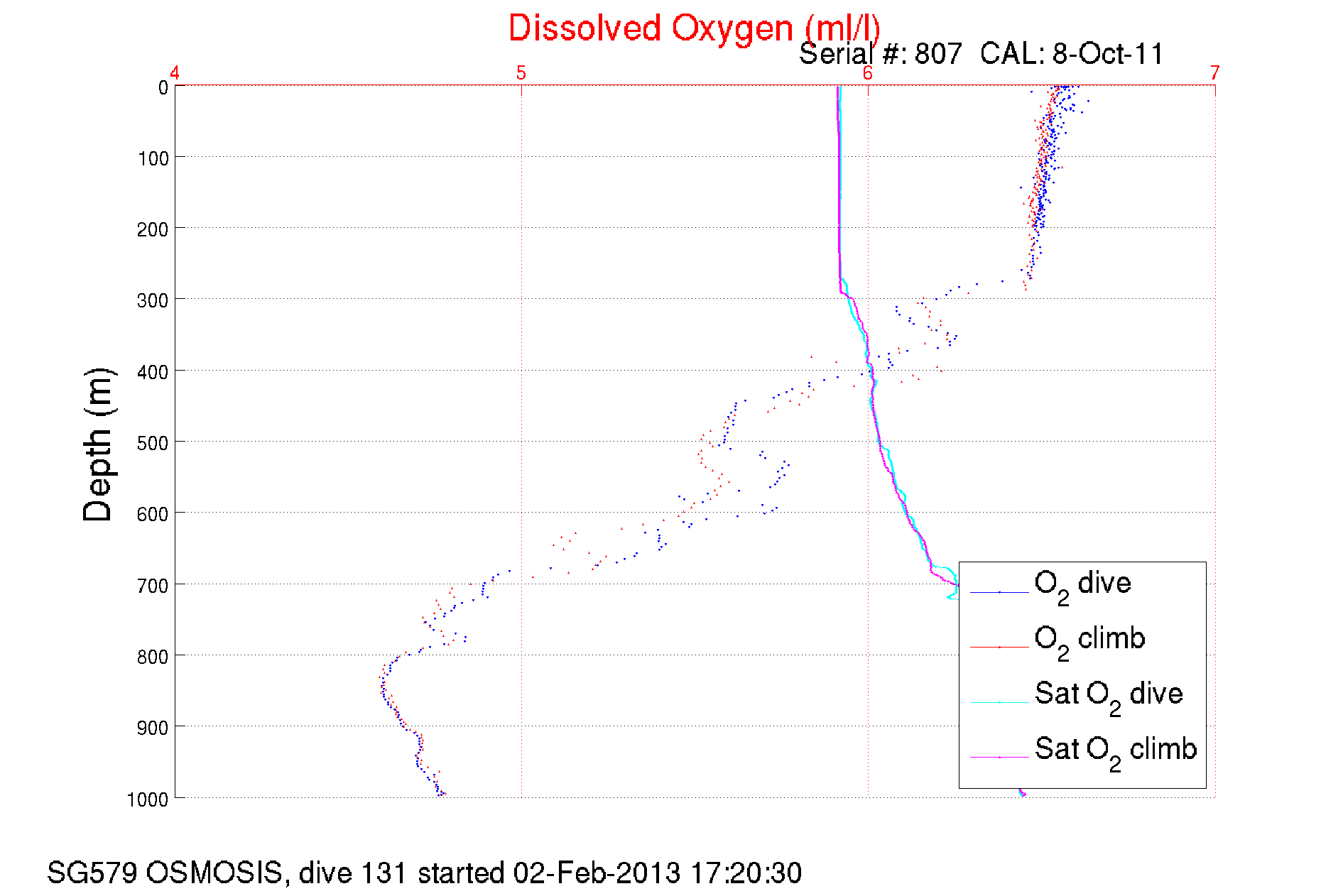1343x896 pixels.
Task: Click the SG579 OSMOSIS dive 131 caption
Action: click(425, 873)
